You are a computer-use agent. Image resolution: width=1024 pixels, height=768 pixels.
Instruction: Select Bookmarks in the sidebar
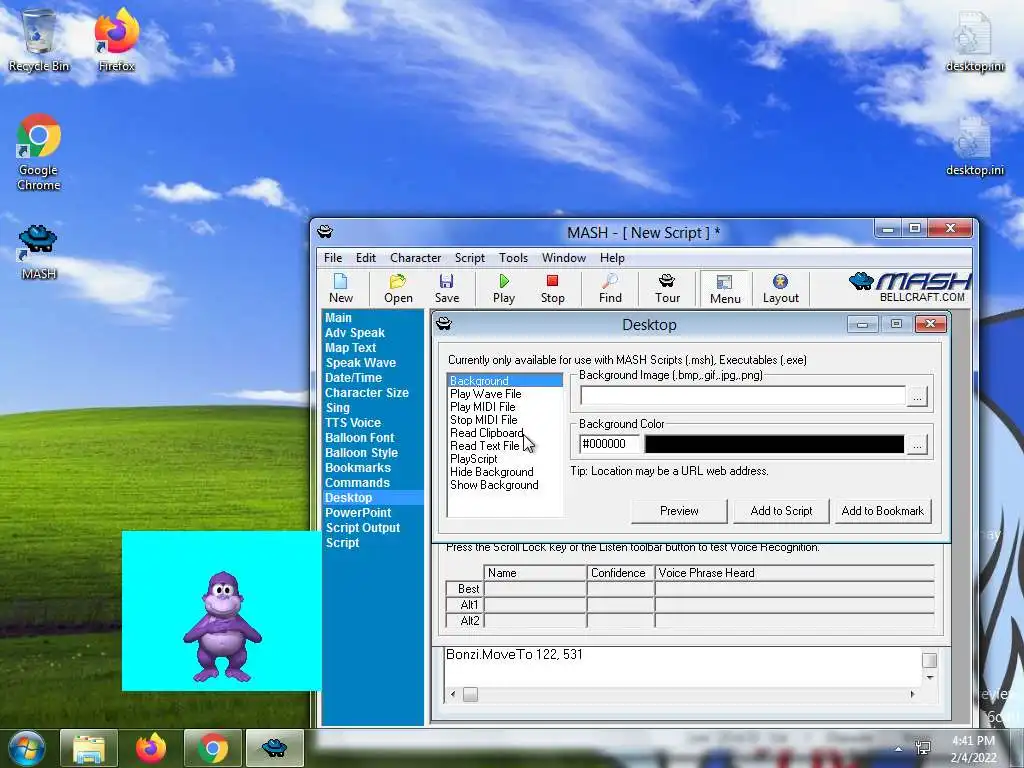click(358, 468)
